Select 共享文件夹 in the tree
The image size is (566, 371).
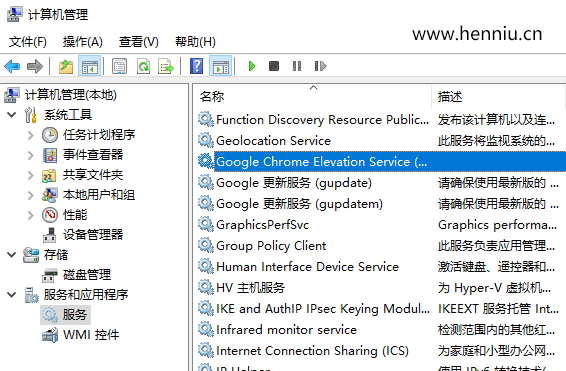(x=93, y=175)
